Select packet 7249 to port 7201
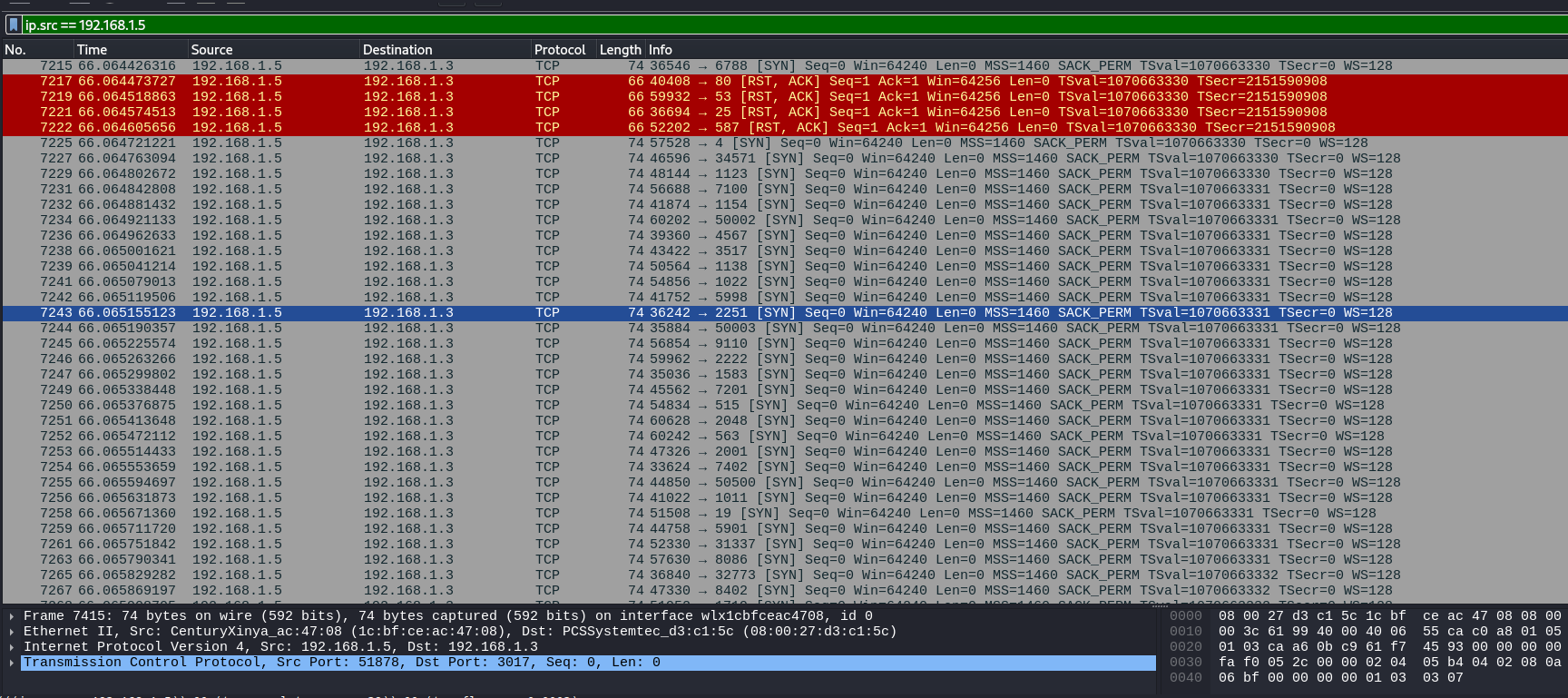The image size is (1568, 698). [x=785, y=390]
